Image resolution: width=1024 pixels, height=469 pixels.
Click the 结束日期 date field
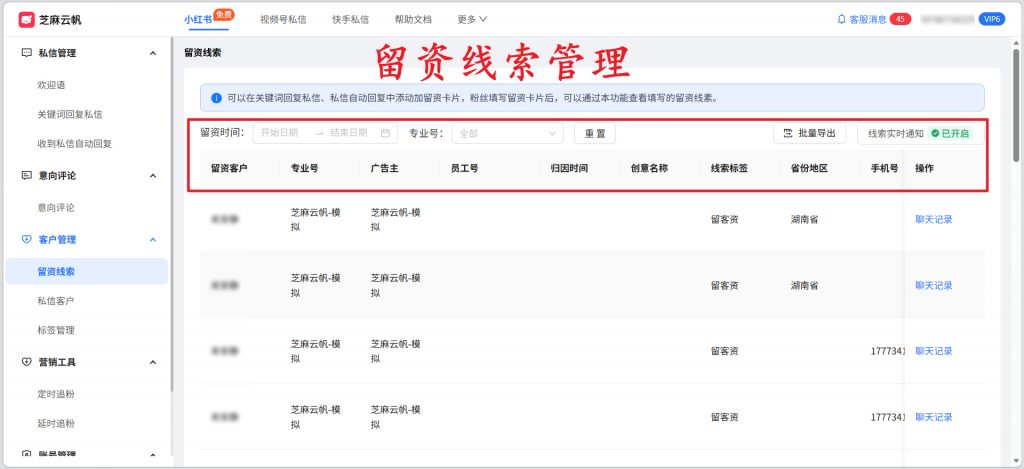pyautogui.click(x=349, y=133)
